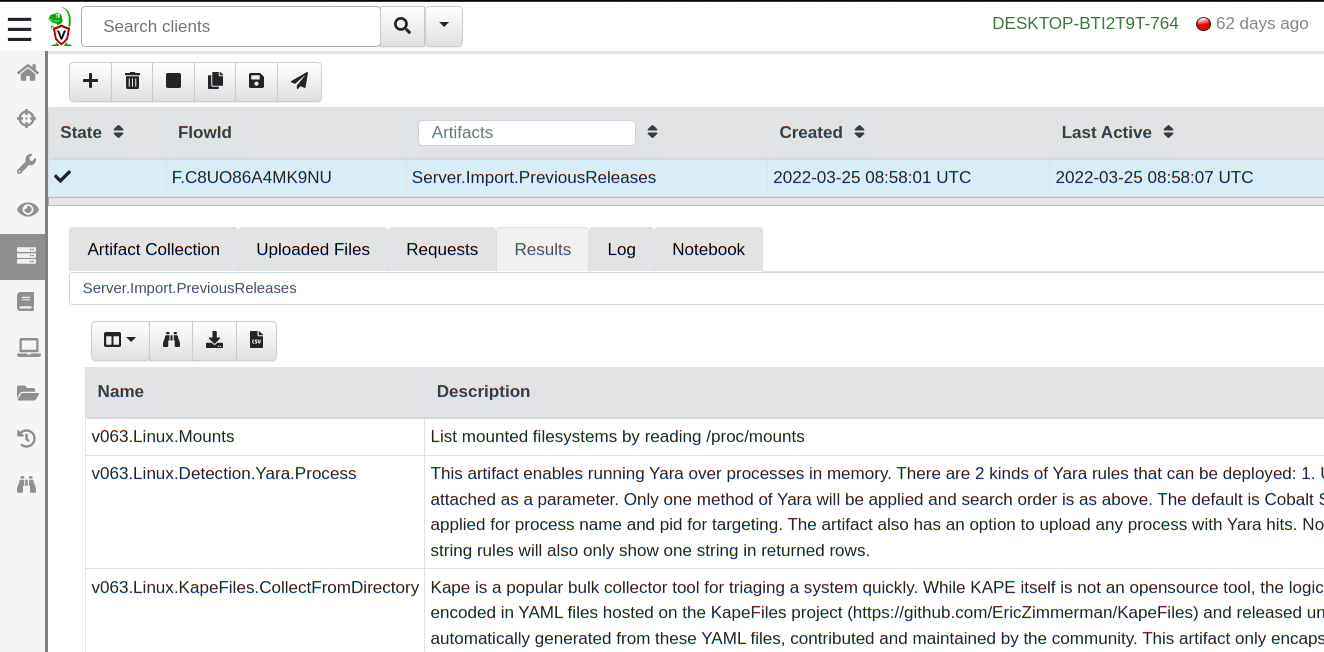1324x652 pixels.
Task: Expand the search options dropdown arrow
Action: (x=444, y=27)
